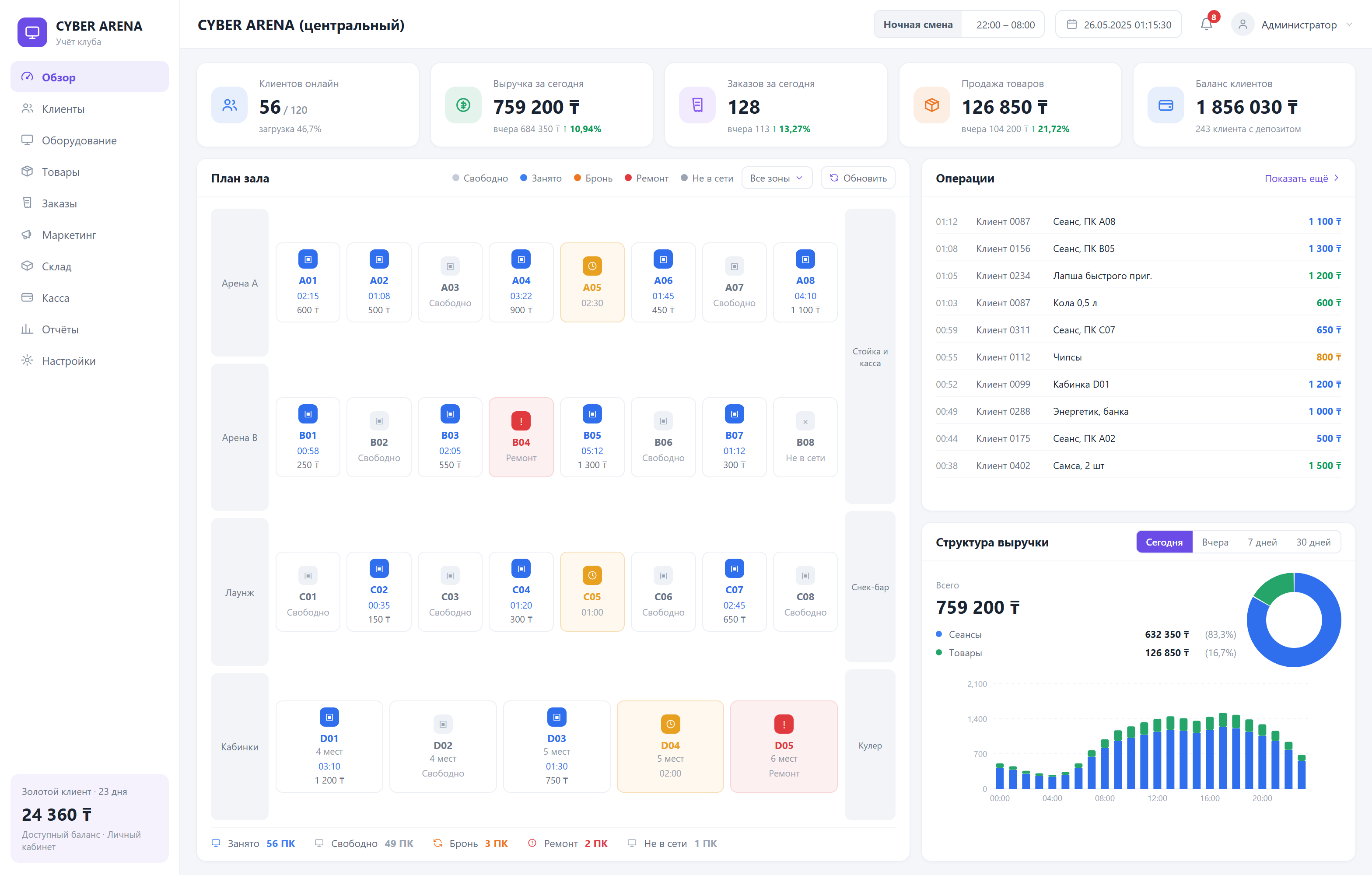Image resolution: width=1372 pixels, height=875 pixels.
Task: Expand the Администратор user menu
Action: (1292, 24)
